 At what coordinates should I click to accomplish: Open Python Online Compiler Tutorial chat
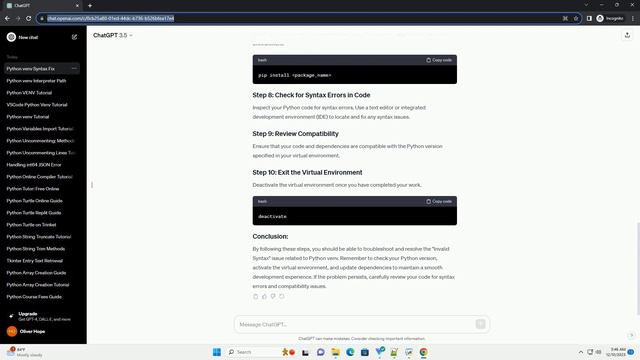click(x=42, y=177)
